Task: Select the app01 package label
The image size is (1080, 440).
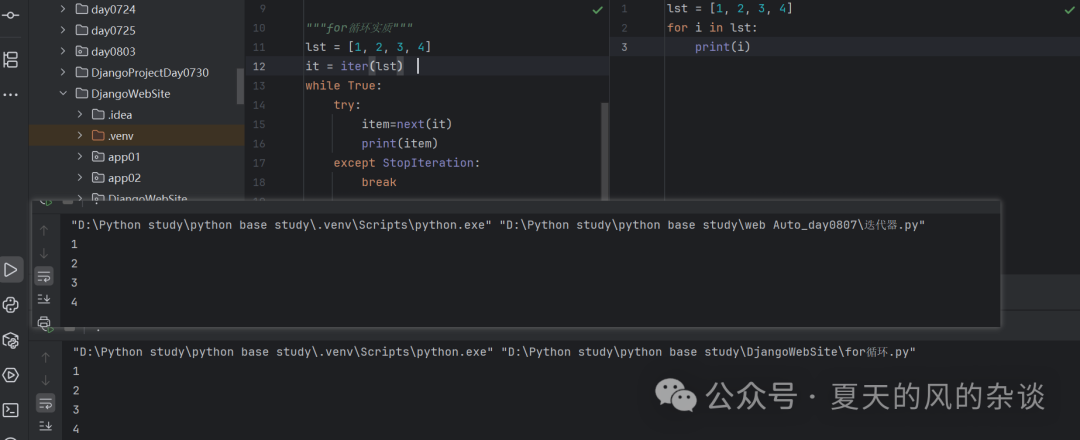Action: [x=124, y=157]
